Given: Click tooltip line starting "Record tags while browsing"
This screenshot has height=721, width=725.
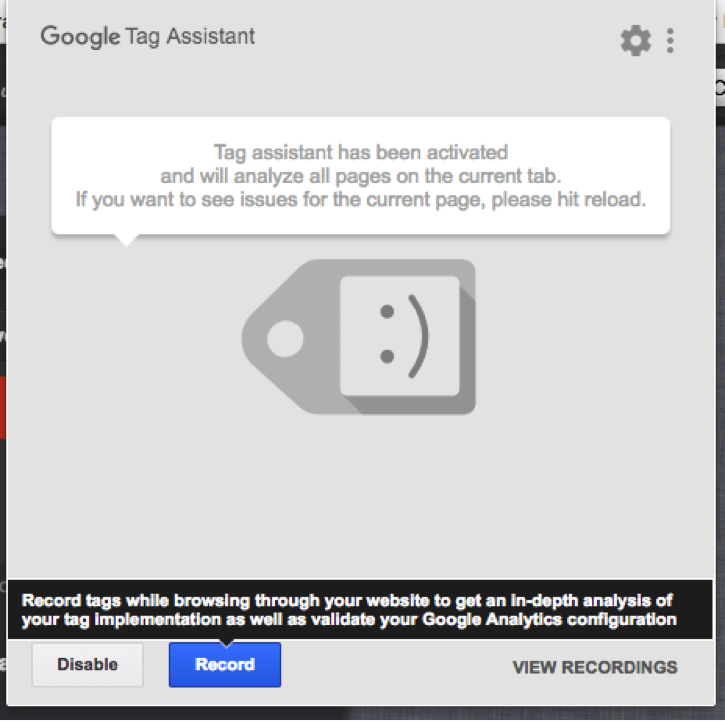Looking at the screenshot, I should (x=347, y=600).
